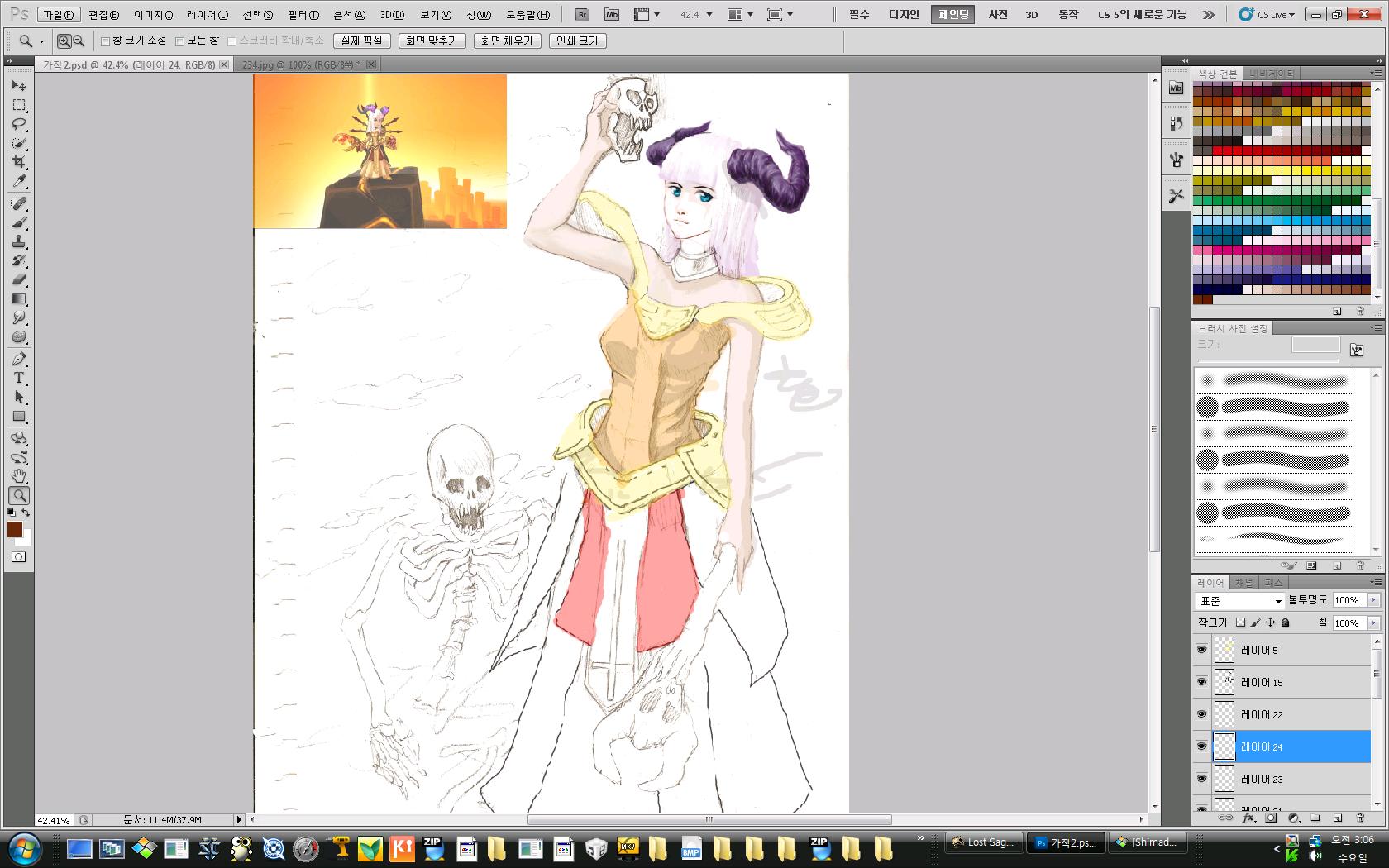The width and height of the screenshot is (1389, 868).
Task: Select the Crop tool
Action: (x=19, y=162)
